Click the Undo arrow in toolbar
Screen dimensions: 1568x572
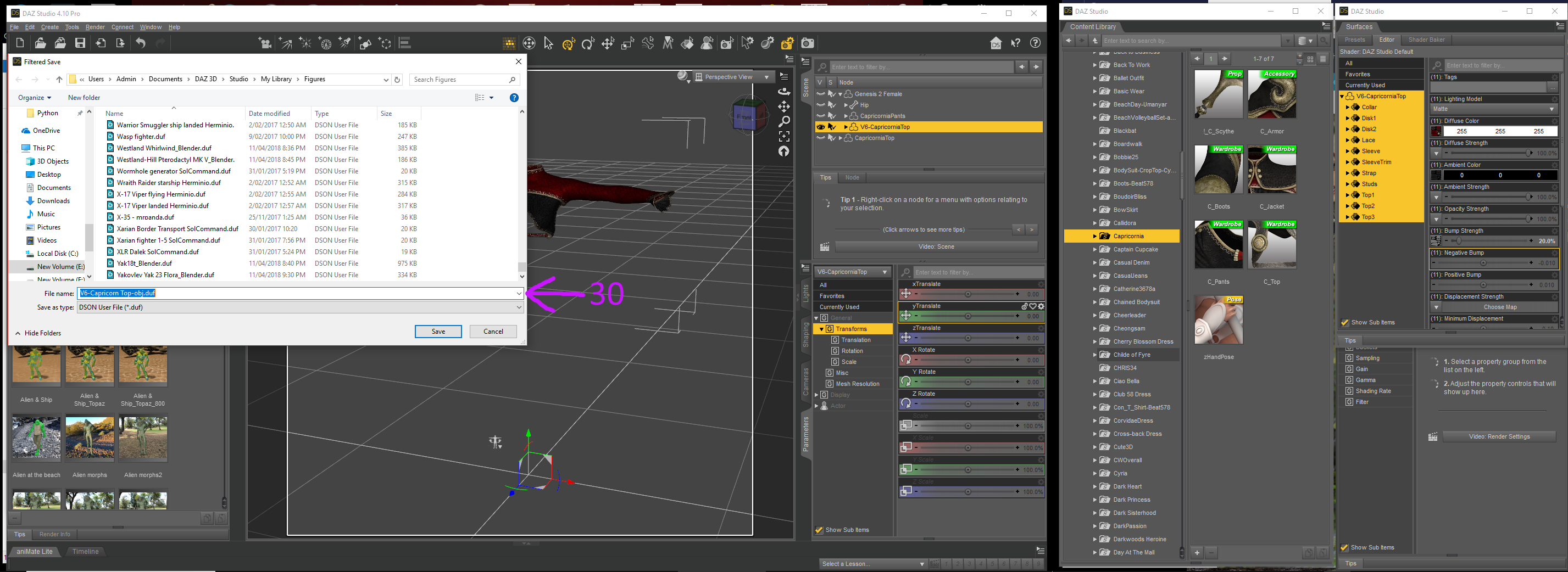point(141,43)
